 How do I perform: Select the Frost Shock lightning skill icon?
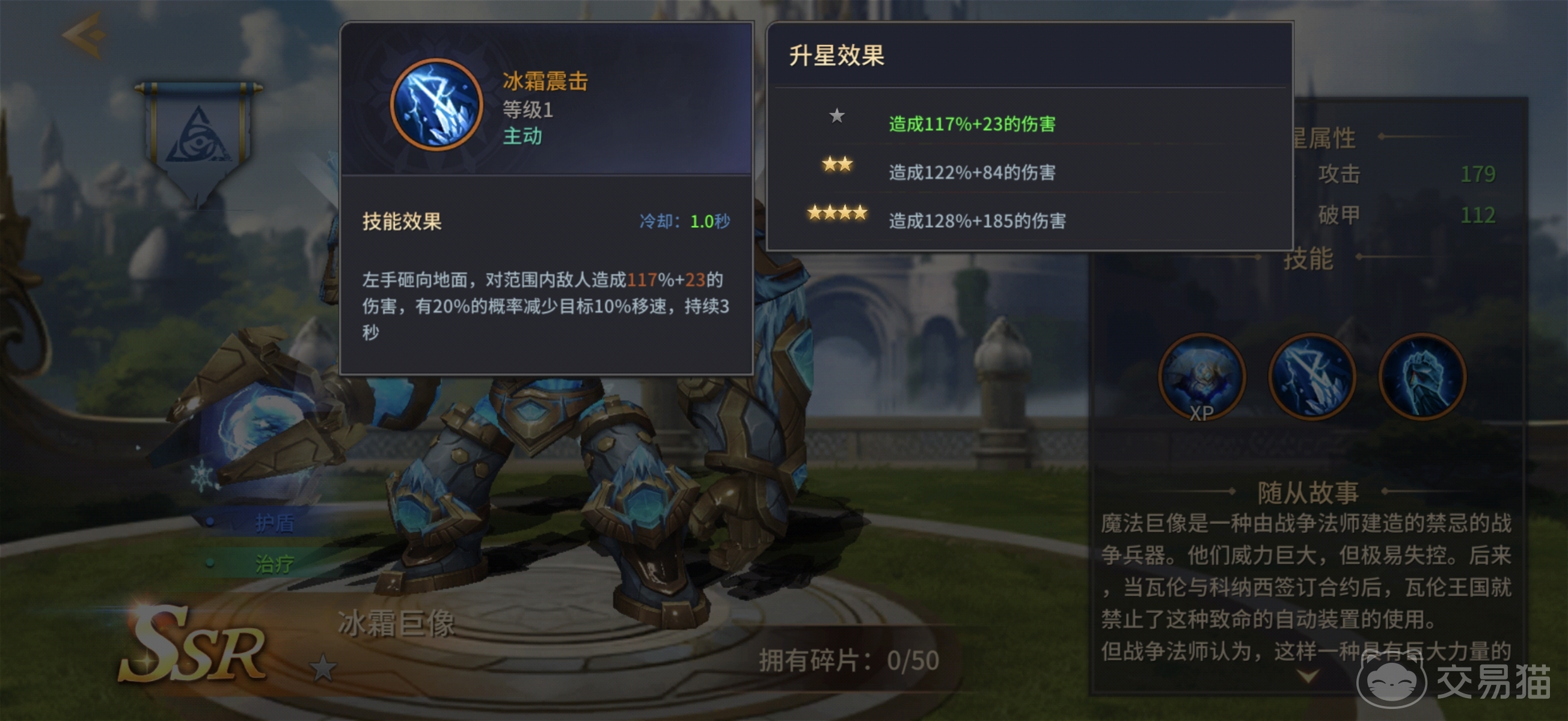pos(1312,377)
